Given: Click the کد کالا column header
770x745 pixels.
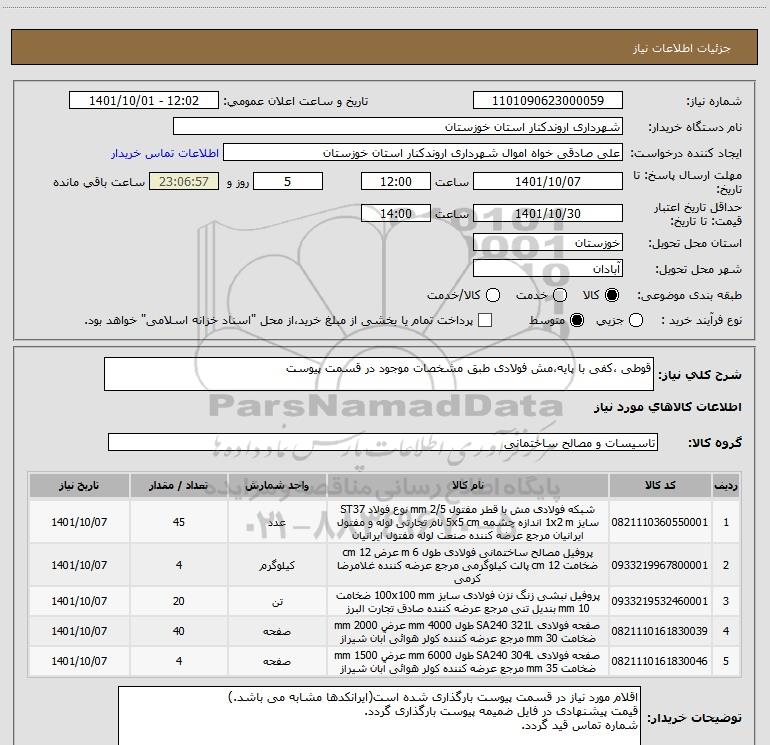Looking at the screenshot, I should [x=660, y=486].
